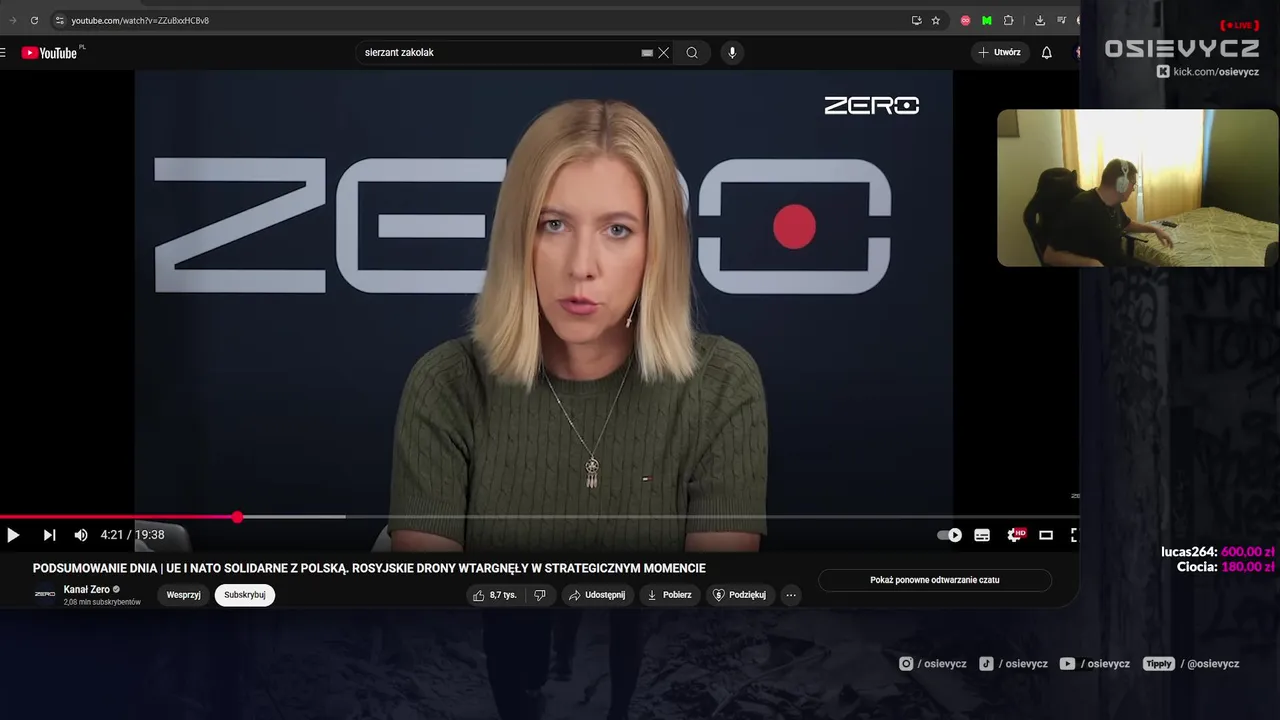Open the on-screen keyboard icon in search
This screenshot has height=720, width=1280.
pos(647,53)
